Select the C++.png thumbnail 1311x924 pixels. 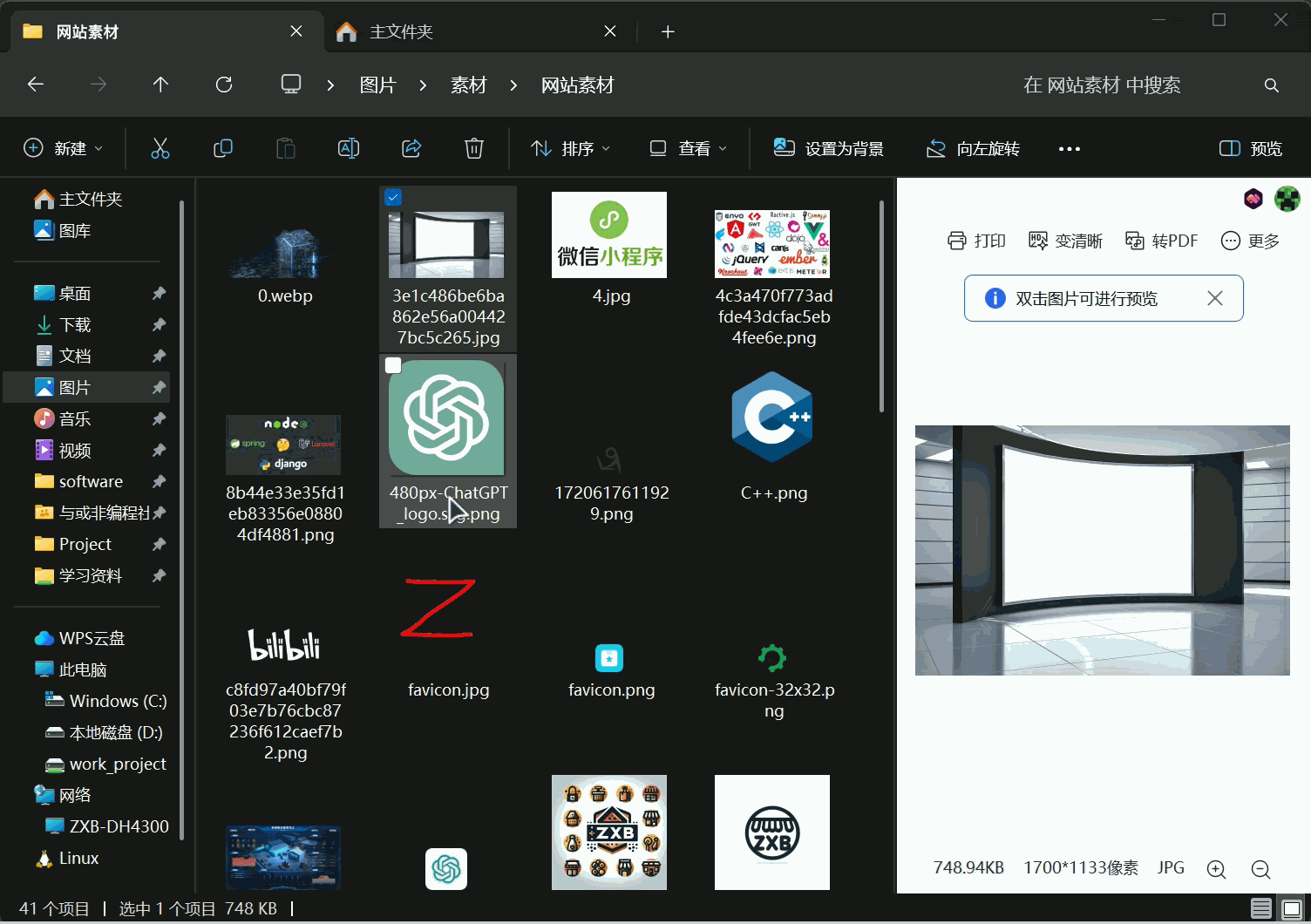tap(771, 417)
